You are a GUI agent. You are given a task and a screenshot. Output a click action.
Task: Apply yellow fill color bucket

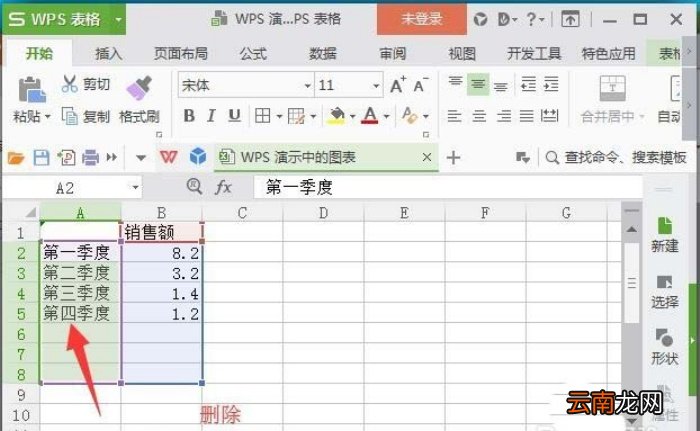[337, 116]
